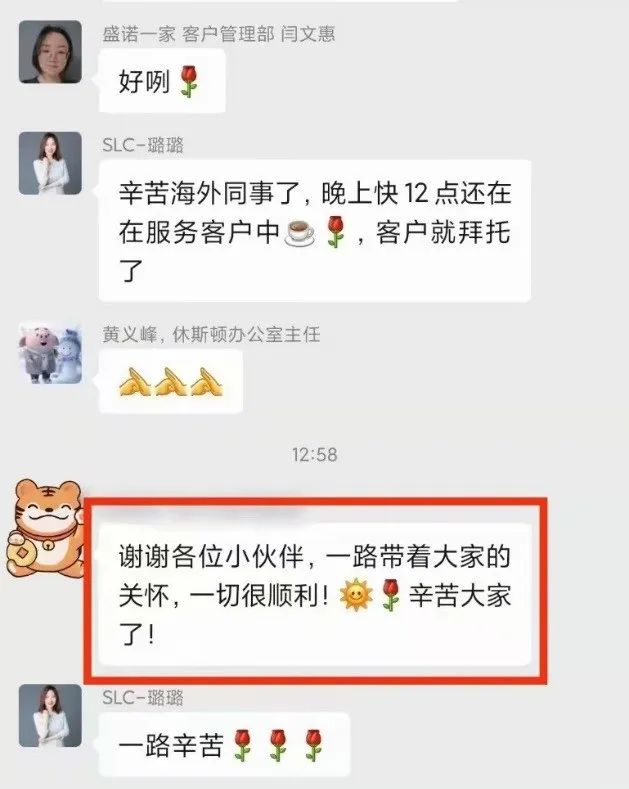Tap the coffee cup emoji

click(x=300, y=233)
